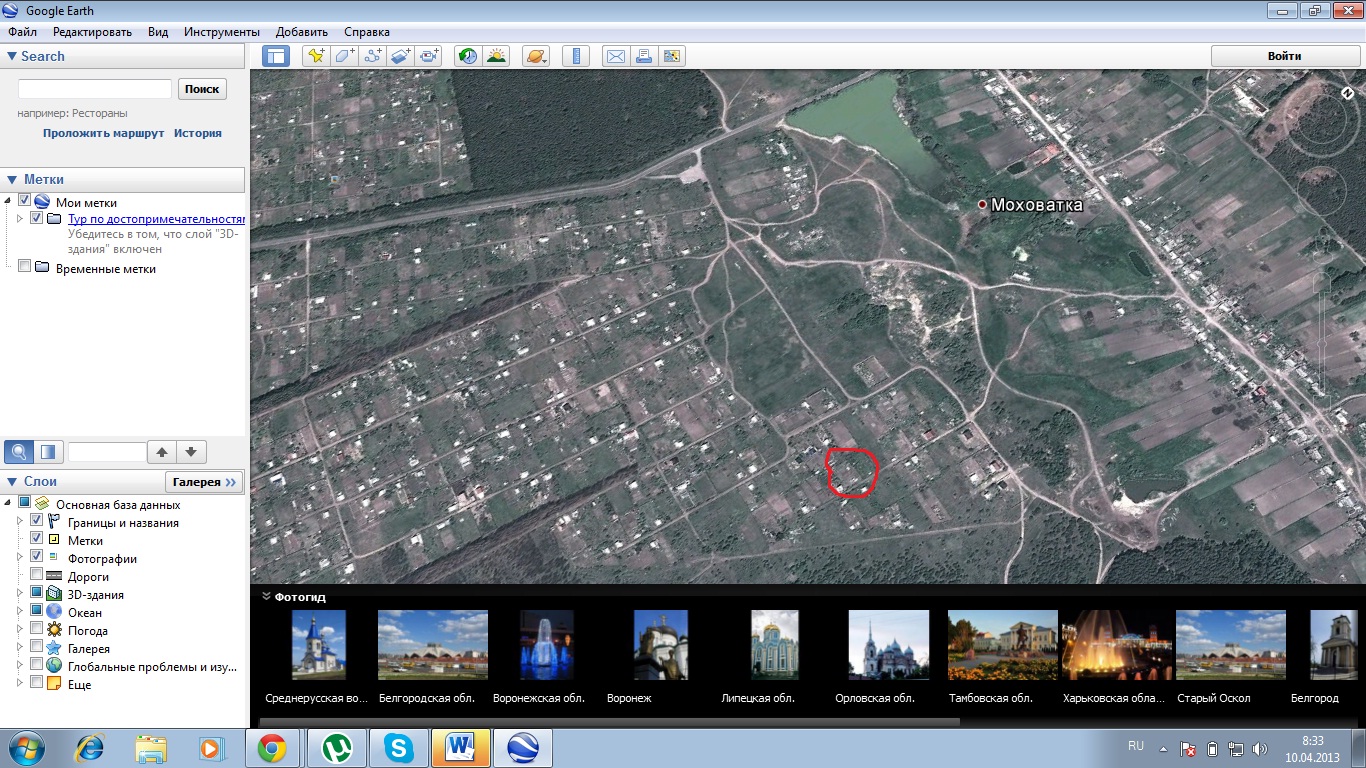Click the Проложить маршрут link
The height and width of the screenshot is (768, 1366).
coord(103,133)
